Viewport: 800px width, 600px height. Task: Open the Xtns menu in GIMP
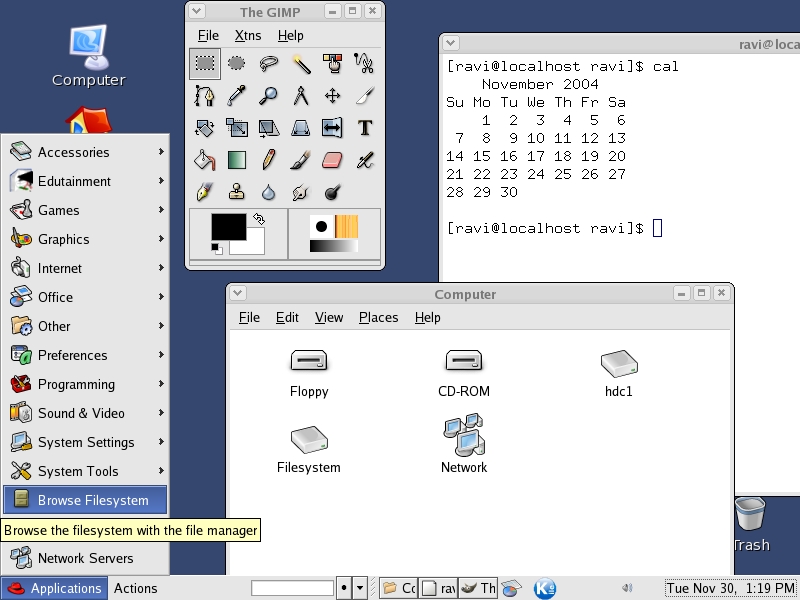click(x=248, y=36)
